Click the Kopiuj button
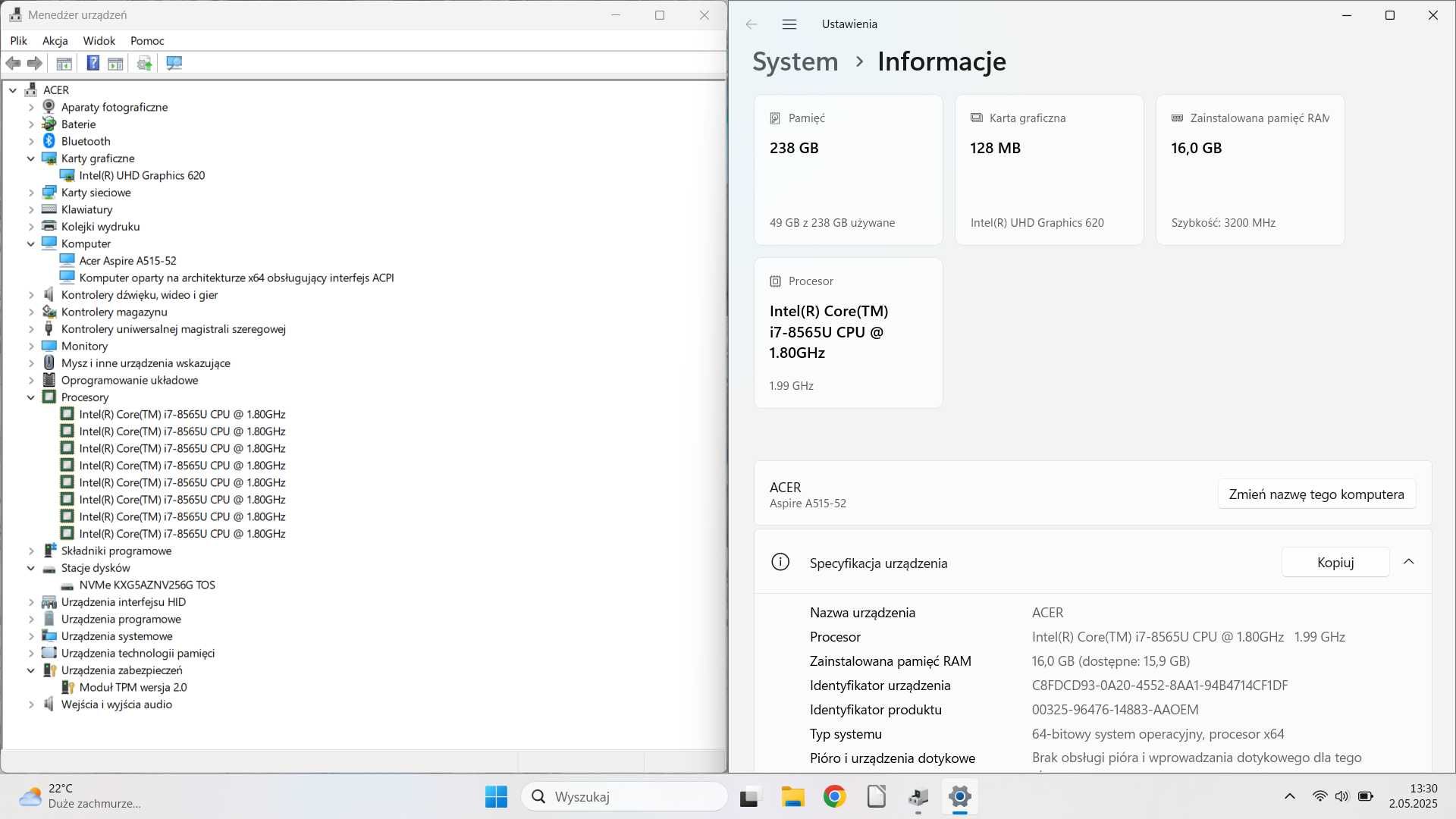The image size is (1456, 819). pos(1335,563)
